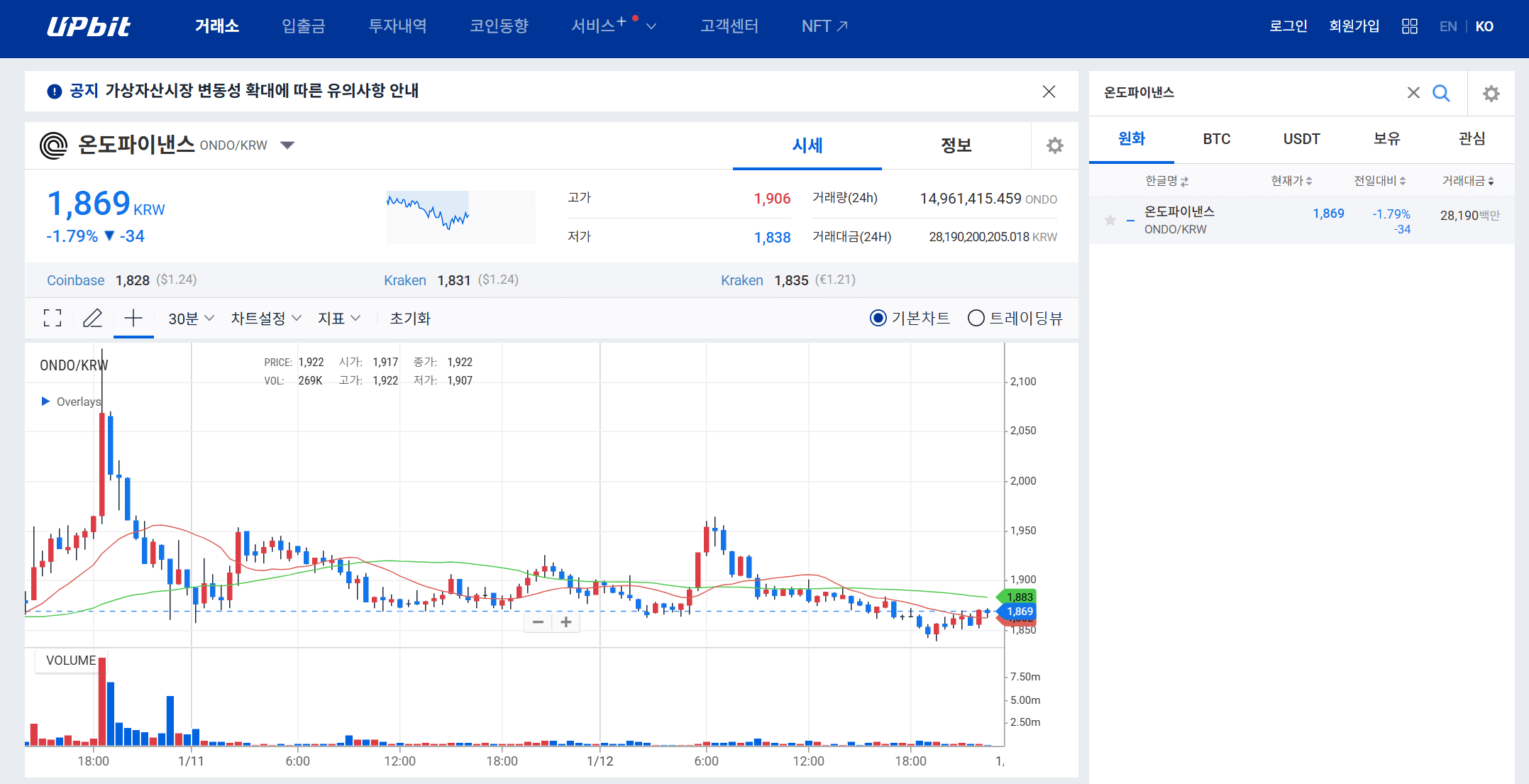Open the coin list settings gear
Screen dimensions: 1529x784
coord(1491,92)
